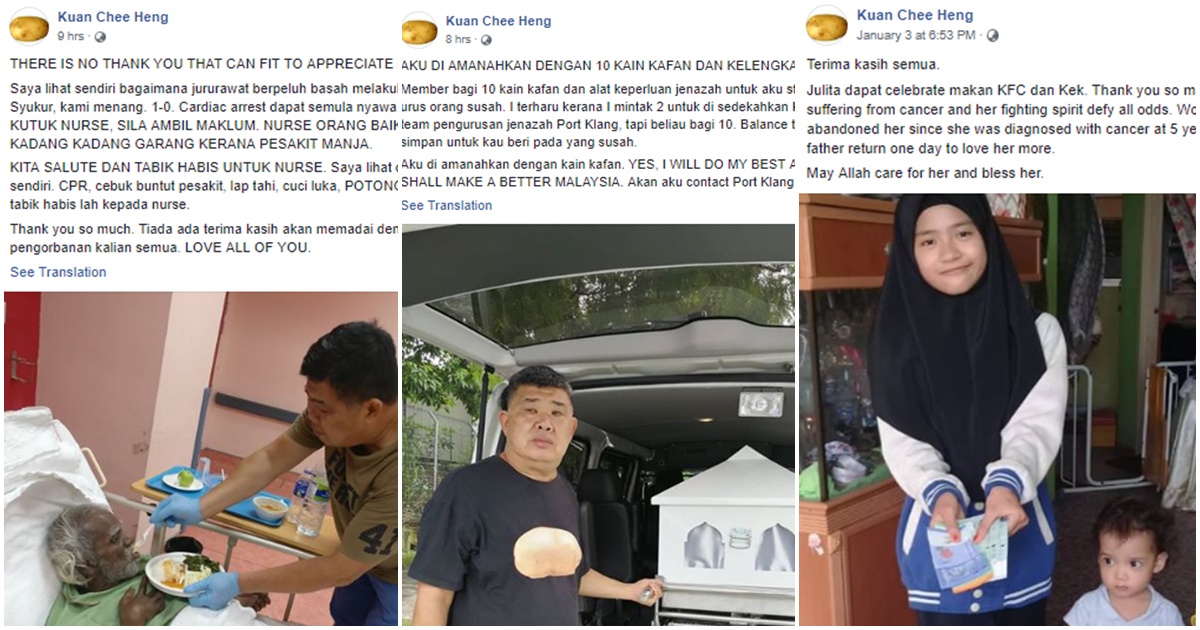View photo of man beside white coffin van
Viewport: 1200px width, 630px height.
pyautogui.click(x=598, y=425)
